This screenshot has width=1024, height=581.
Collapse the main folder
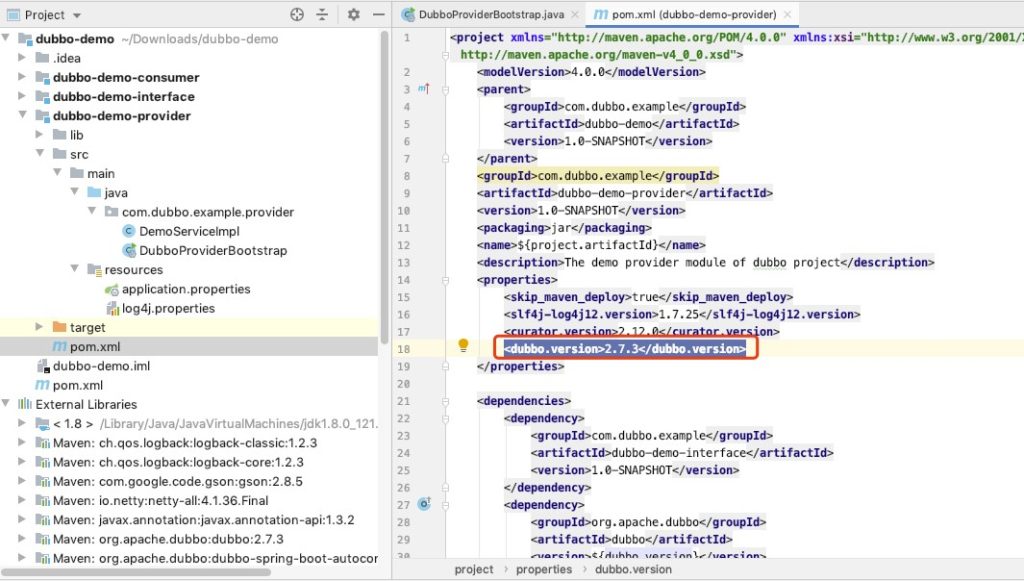[57, 173]
